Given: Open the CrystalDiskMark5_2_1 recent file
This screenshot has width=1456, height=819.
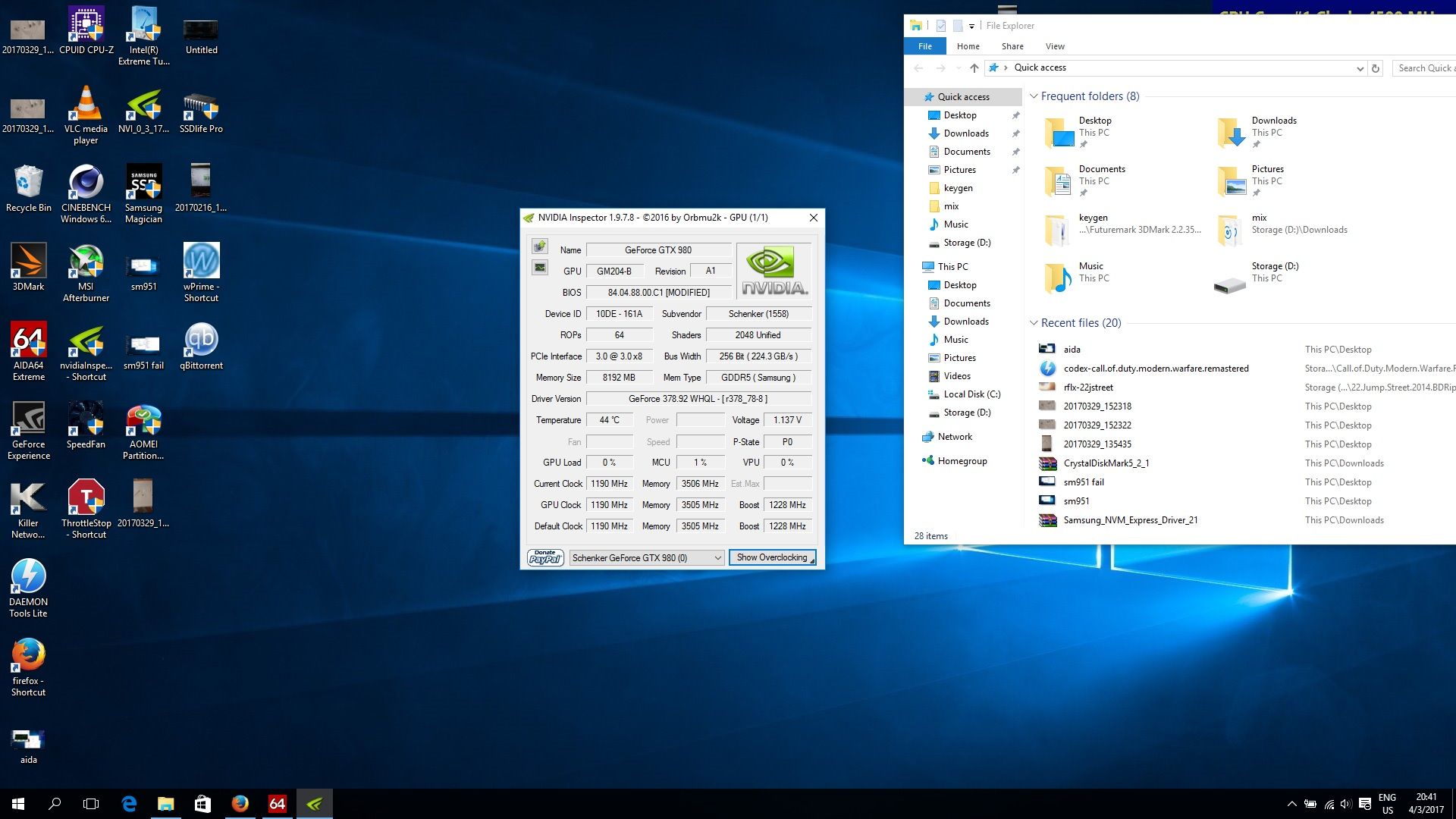Looking at the screenshot, I should pyautogui.click(x=1106, y=463).
